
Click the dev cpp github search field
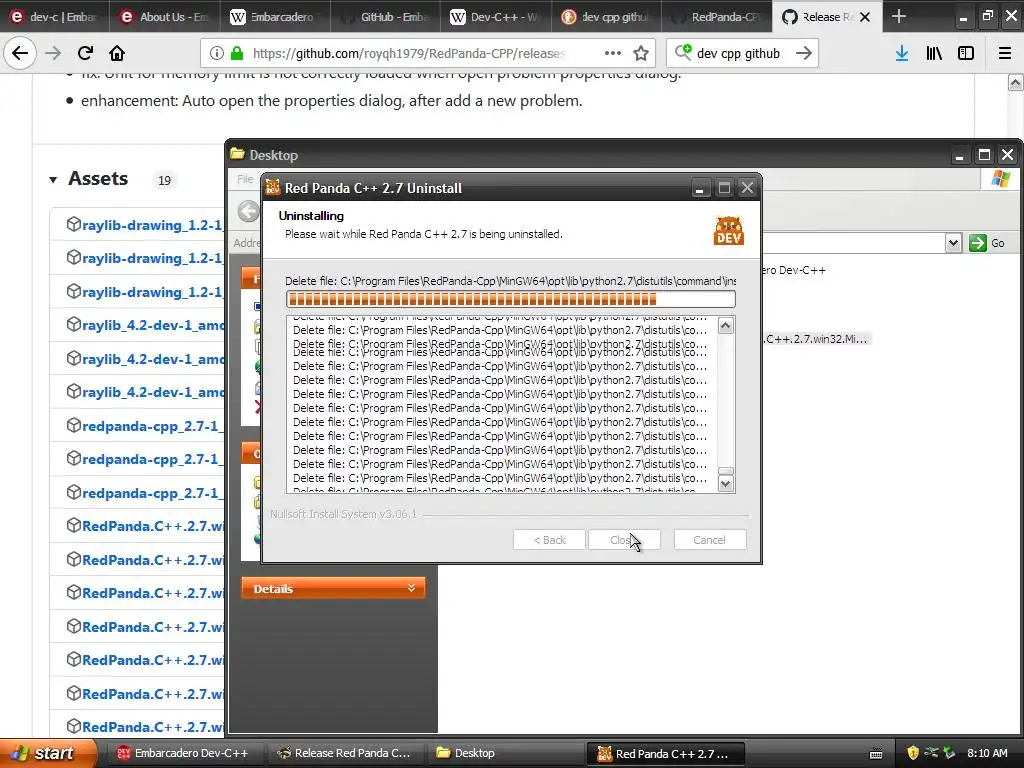738,54
